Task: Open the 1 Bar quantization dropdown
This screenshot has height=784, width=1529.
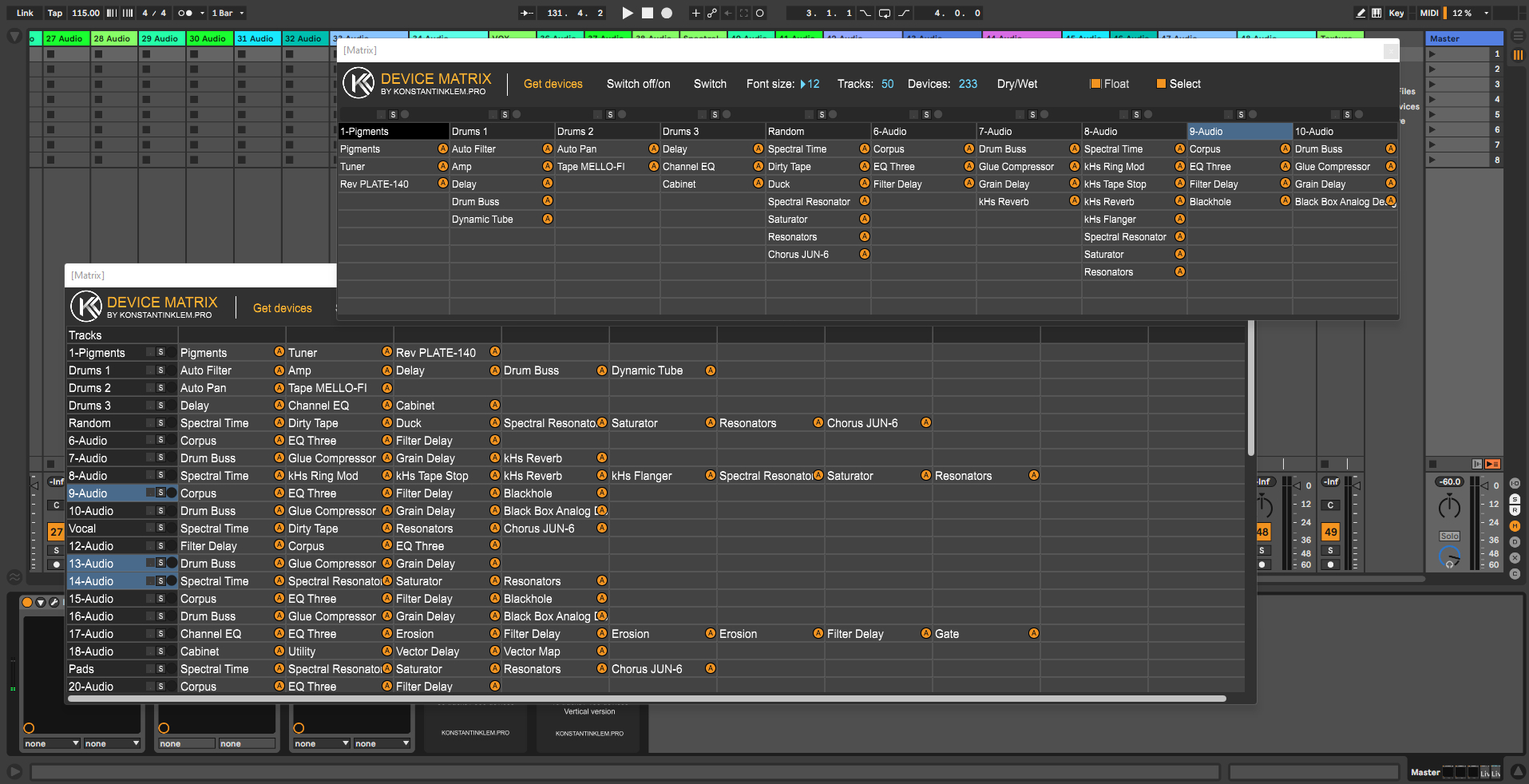Action: click(228, 13)
